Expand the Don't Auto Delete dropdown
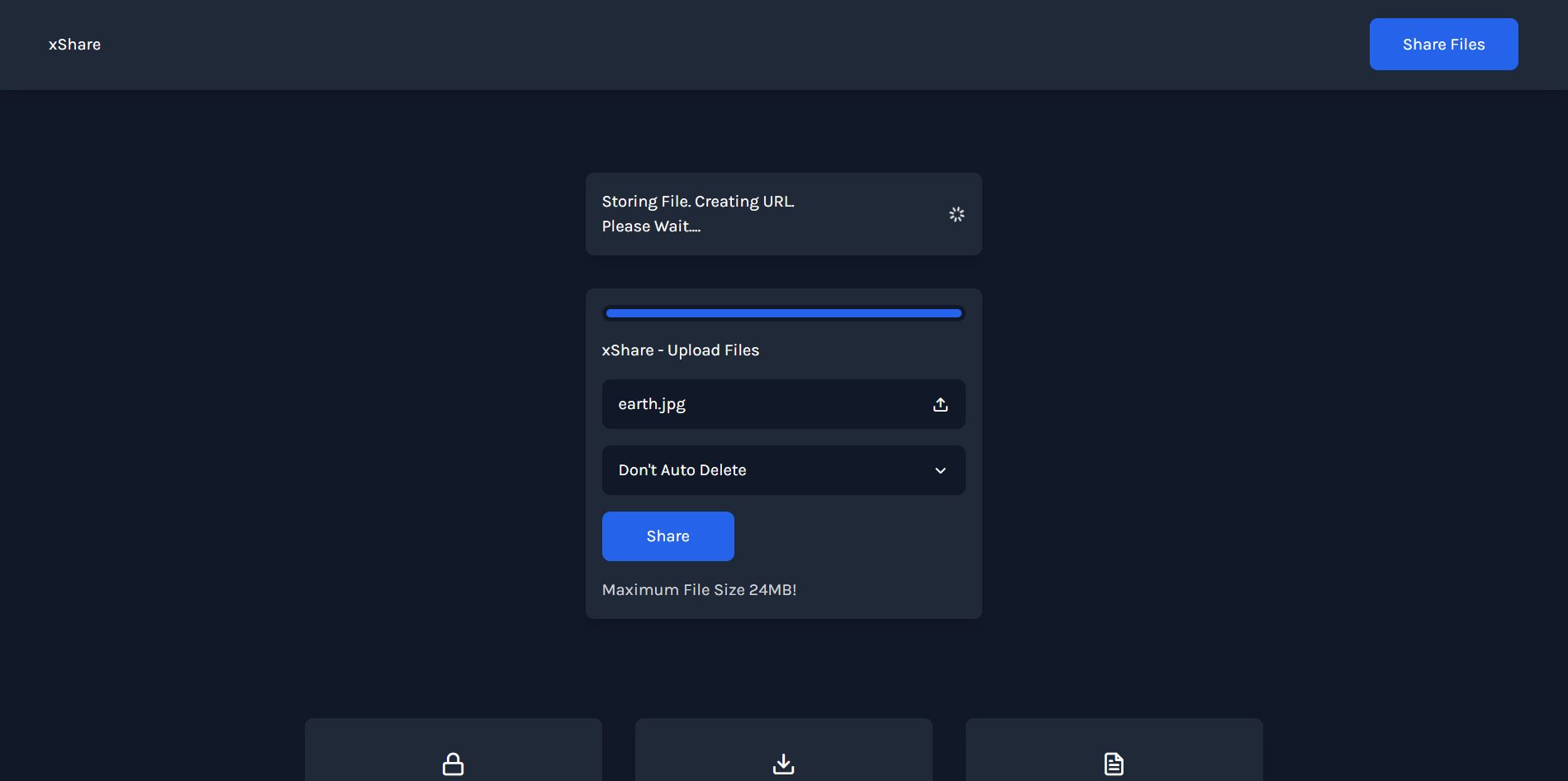Viewport: 1568px width, 781px height. tap(783, 470)
